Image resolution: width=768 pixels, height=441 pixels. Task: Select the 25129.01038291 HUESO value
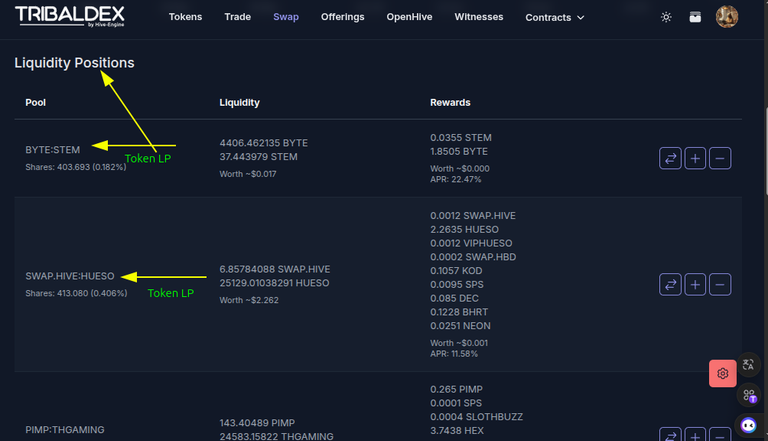pos(274,283)
